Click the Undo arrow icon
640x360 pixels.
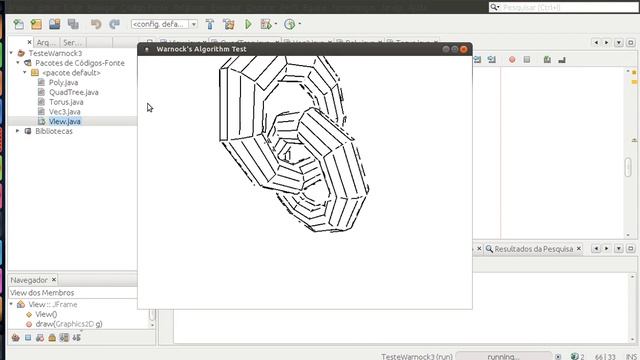click(96, 24)
